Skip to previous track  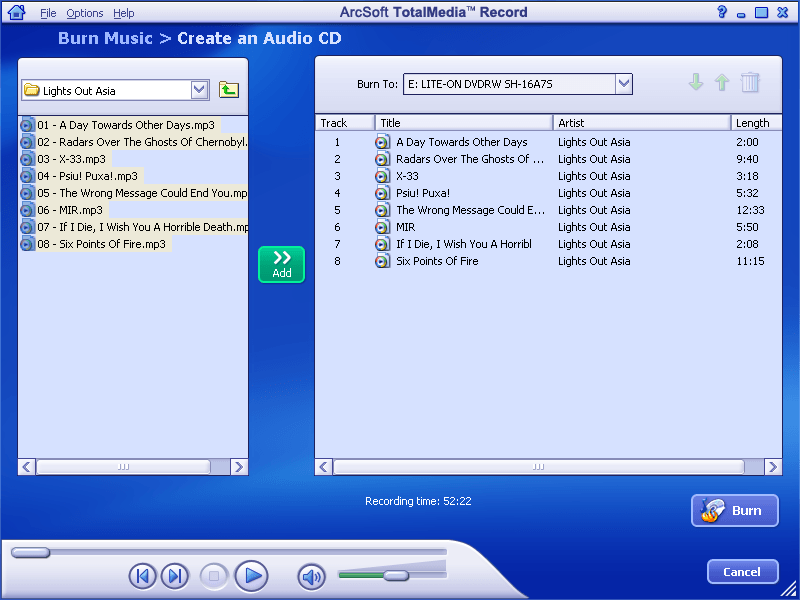click(143, 576)
